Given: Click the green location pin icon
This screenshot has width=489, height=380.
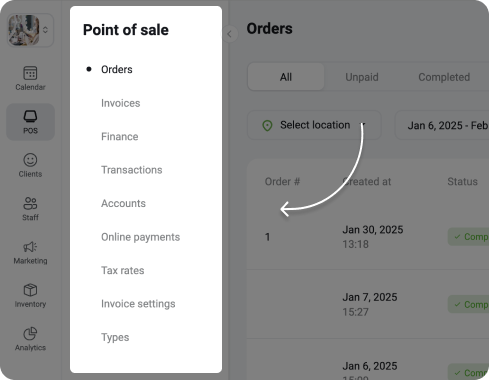Looking at the screenshot, I should pos(267,126).
